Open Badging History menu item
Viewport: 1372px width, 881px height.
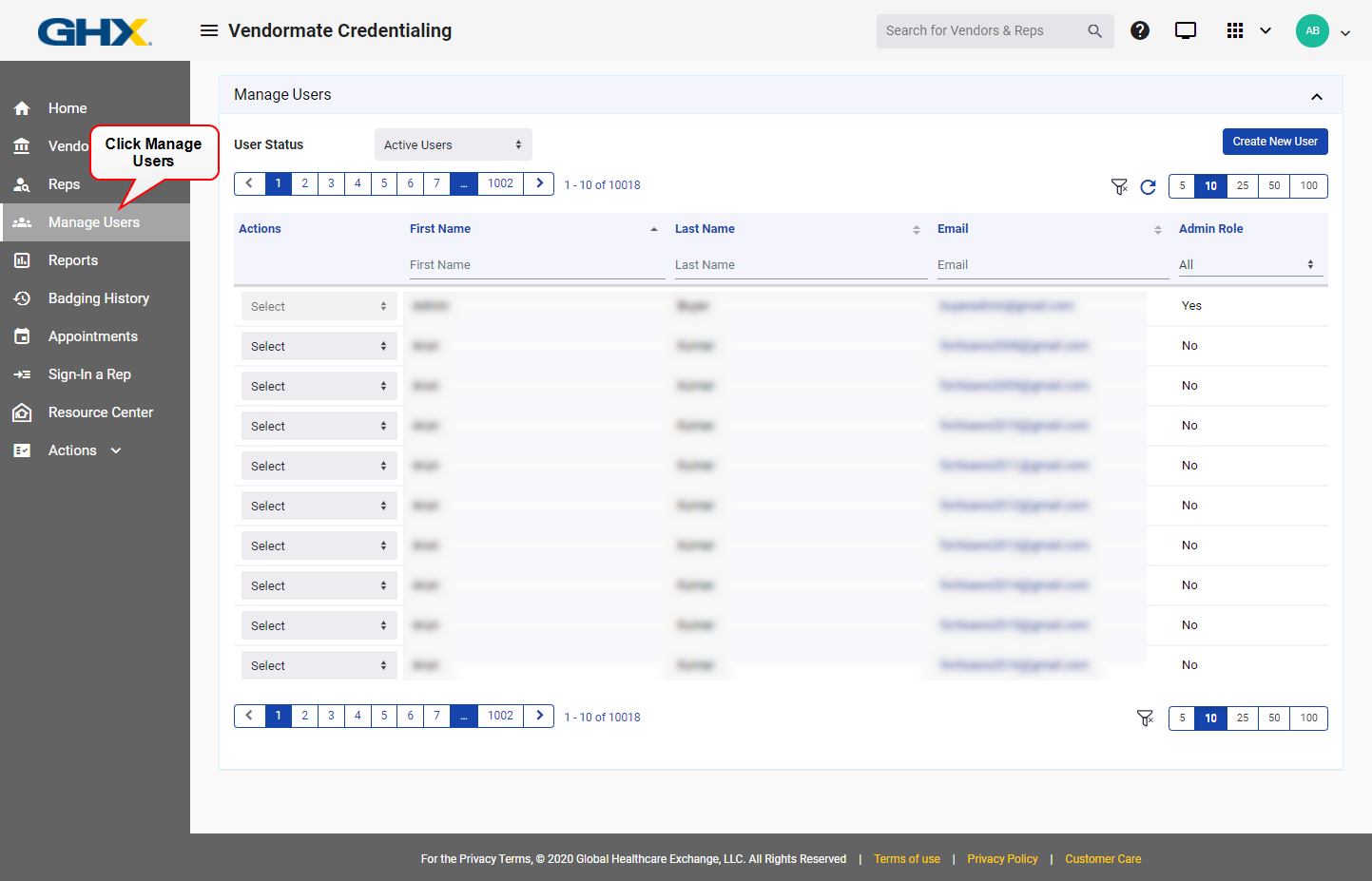[99, 298]
